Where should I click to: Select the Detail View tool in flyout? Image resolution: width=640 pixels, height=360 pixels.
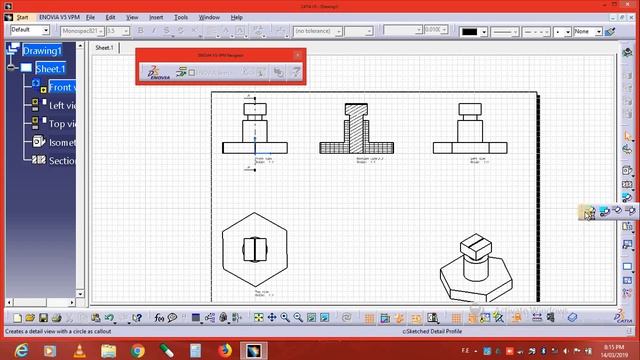[x=590, y=212]
